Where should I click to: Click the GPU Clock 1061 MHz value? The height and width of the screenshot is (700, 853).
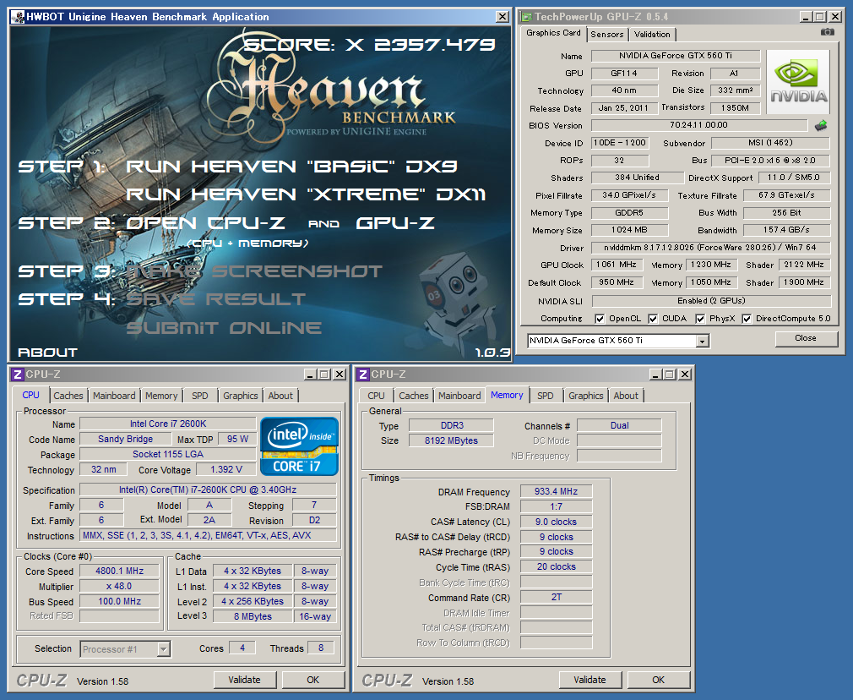coord(617,265)
